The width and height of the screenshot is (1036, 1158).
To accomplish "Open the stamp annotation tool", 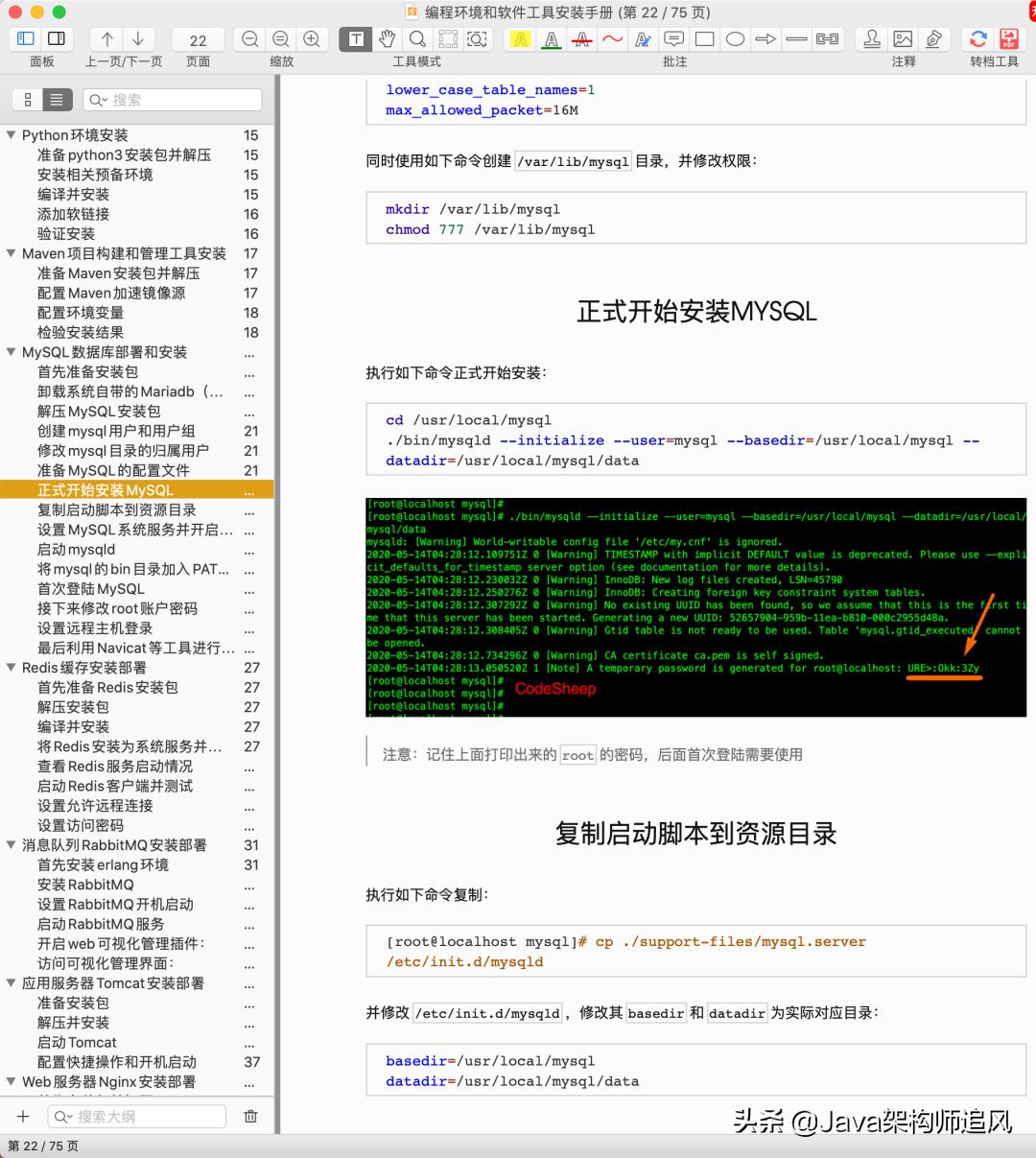I will (871, 38).
